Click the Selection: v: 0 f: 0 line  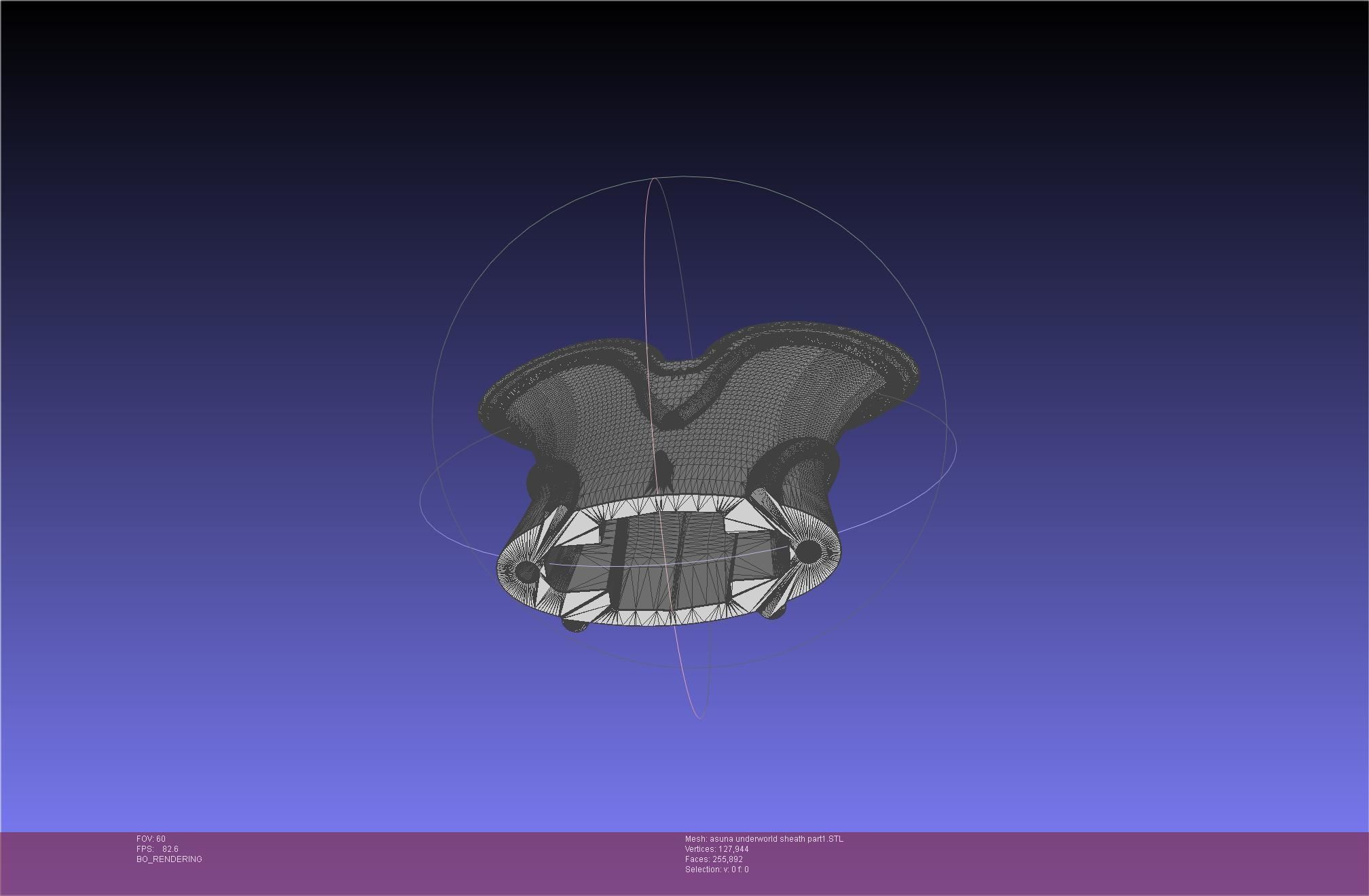click(716, 869)
